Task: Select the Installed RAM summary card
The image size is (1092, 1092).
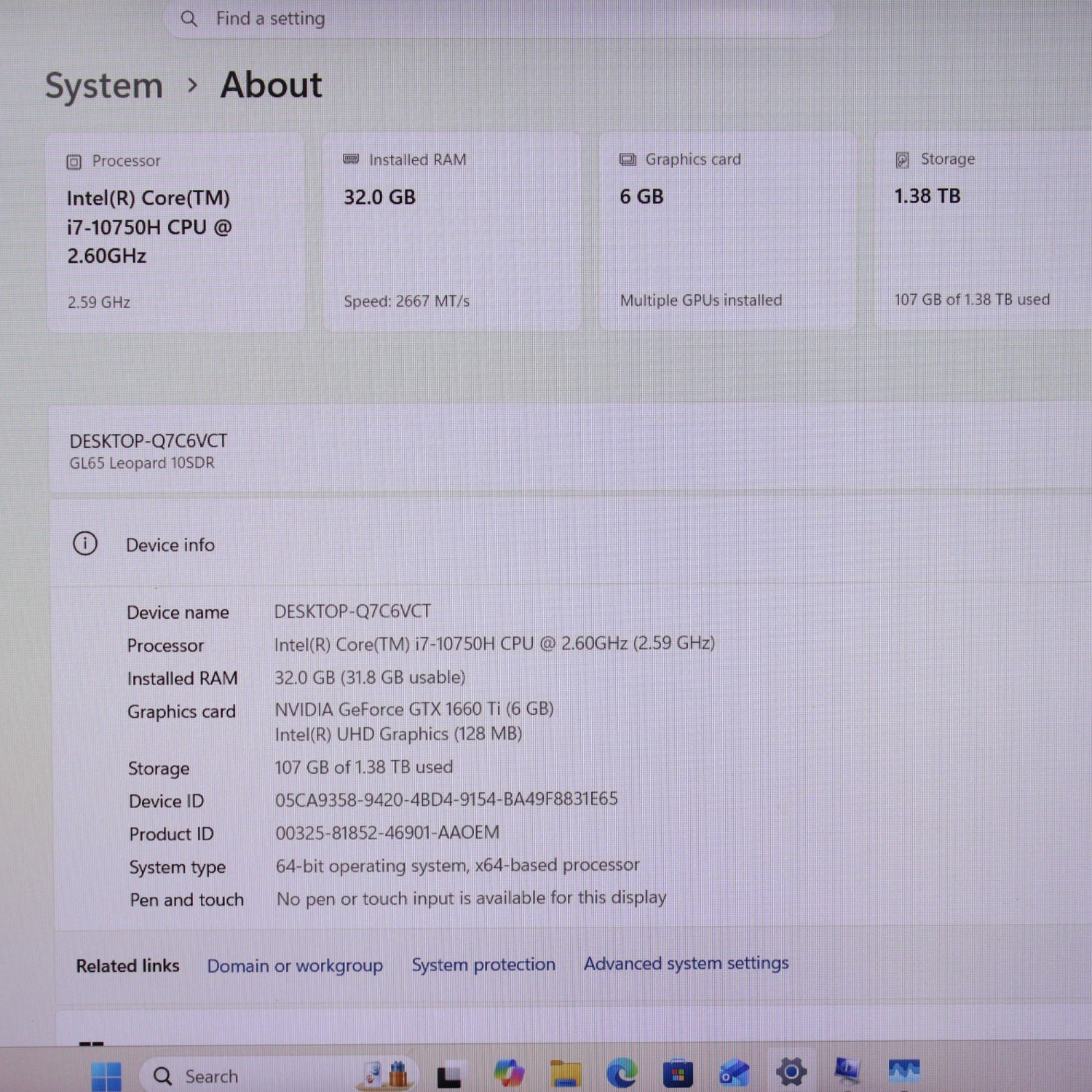Action: click(451, 232)
